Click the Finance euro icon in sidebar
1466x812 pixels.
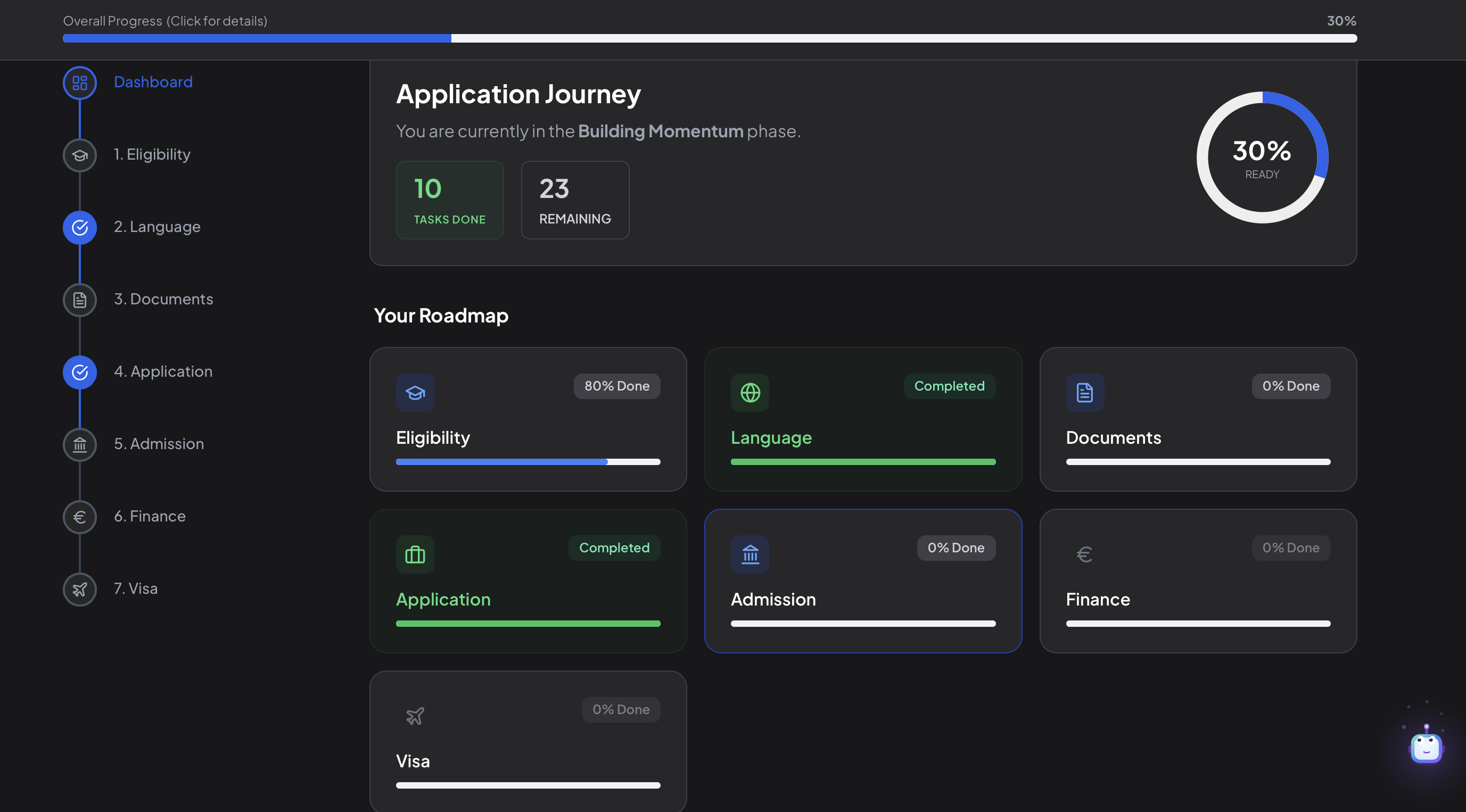pyautogui.click(x=80, y=517)
